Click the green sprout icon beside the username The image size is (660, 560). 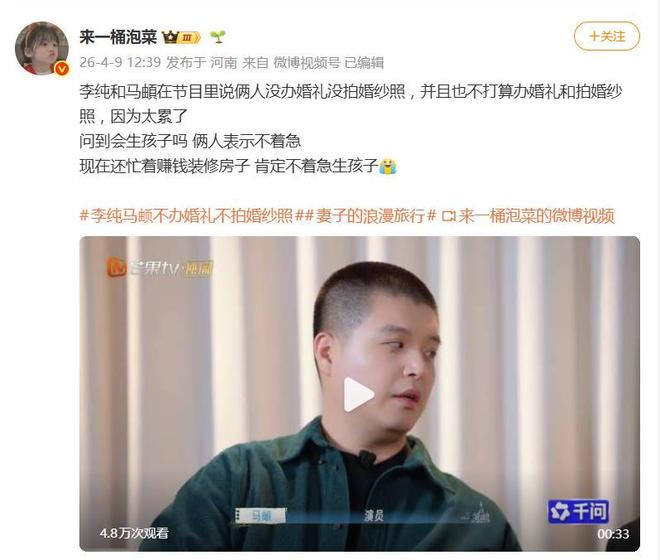coord(218,37)
